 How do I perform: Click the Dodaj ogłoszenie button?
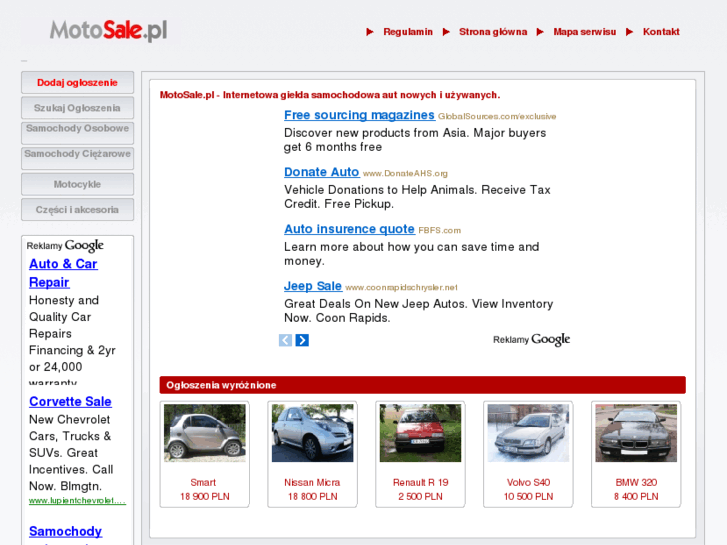point(77,83)
